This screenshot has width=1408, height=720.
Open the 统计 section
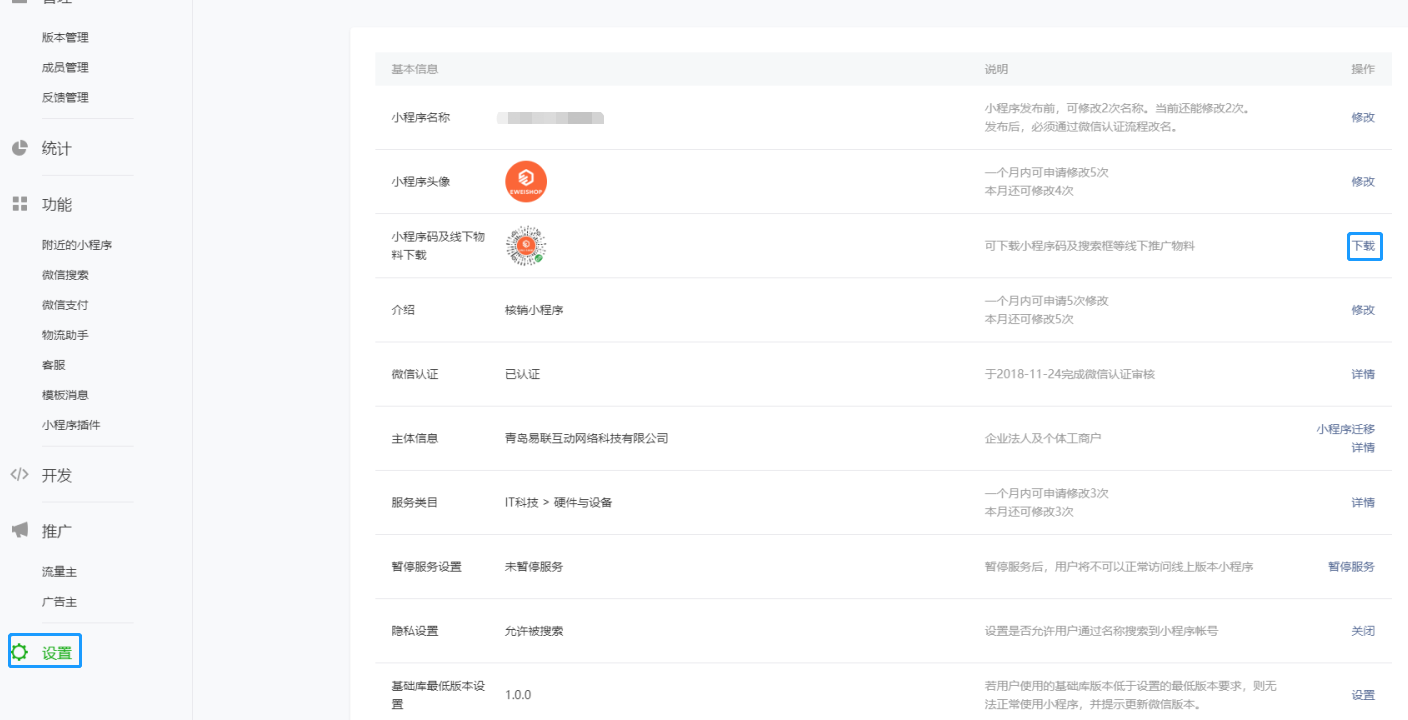(57, 148)
